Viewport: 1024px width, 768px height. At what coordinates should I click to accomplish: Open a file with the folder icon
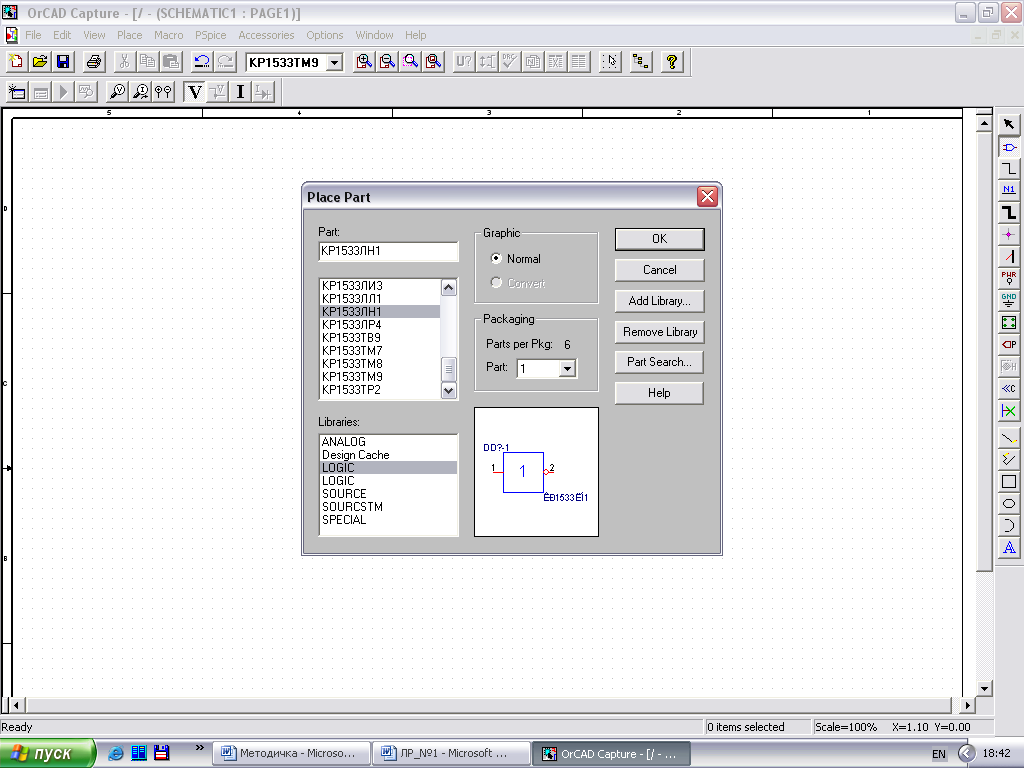click(40, 62)
